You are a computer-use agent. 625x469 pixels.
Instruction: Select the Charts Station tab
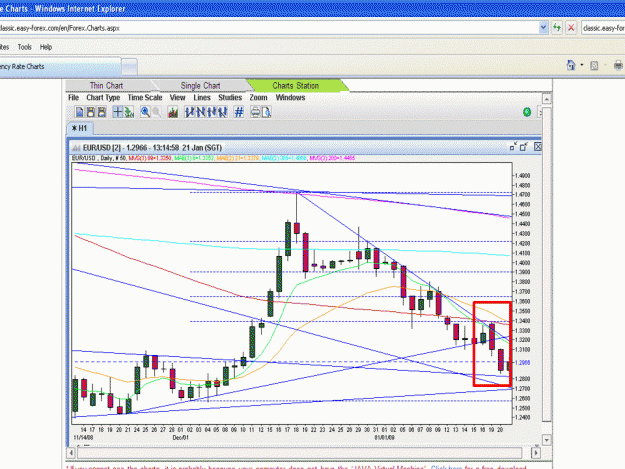pos(295,85)
